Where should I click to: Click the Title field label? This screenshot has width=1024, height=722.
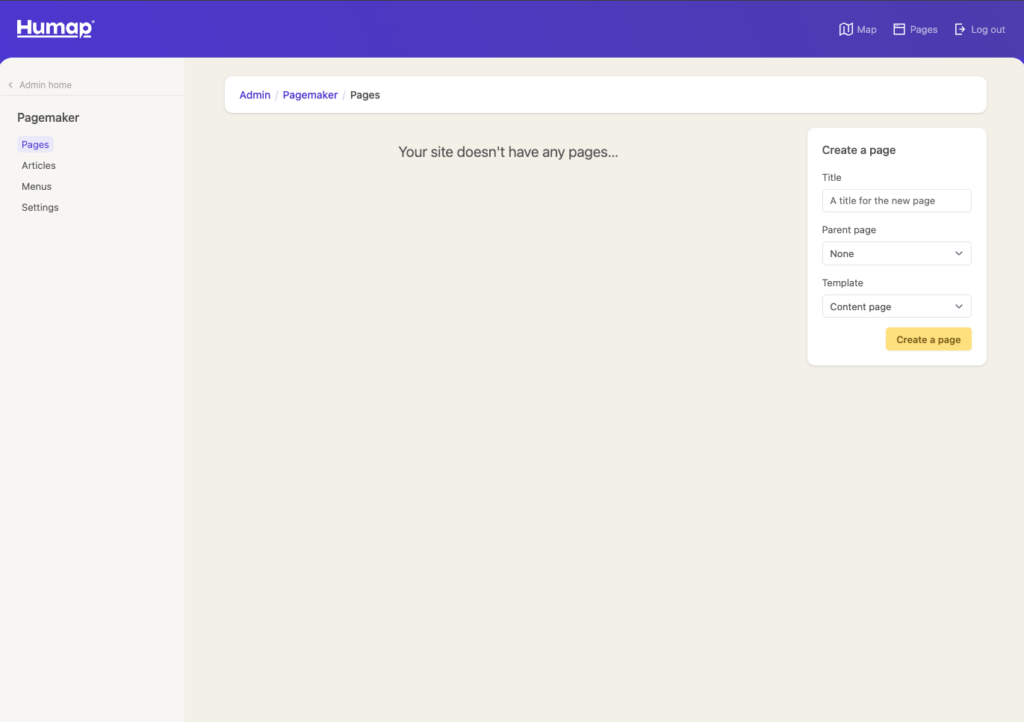point(832,178)
